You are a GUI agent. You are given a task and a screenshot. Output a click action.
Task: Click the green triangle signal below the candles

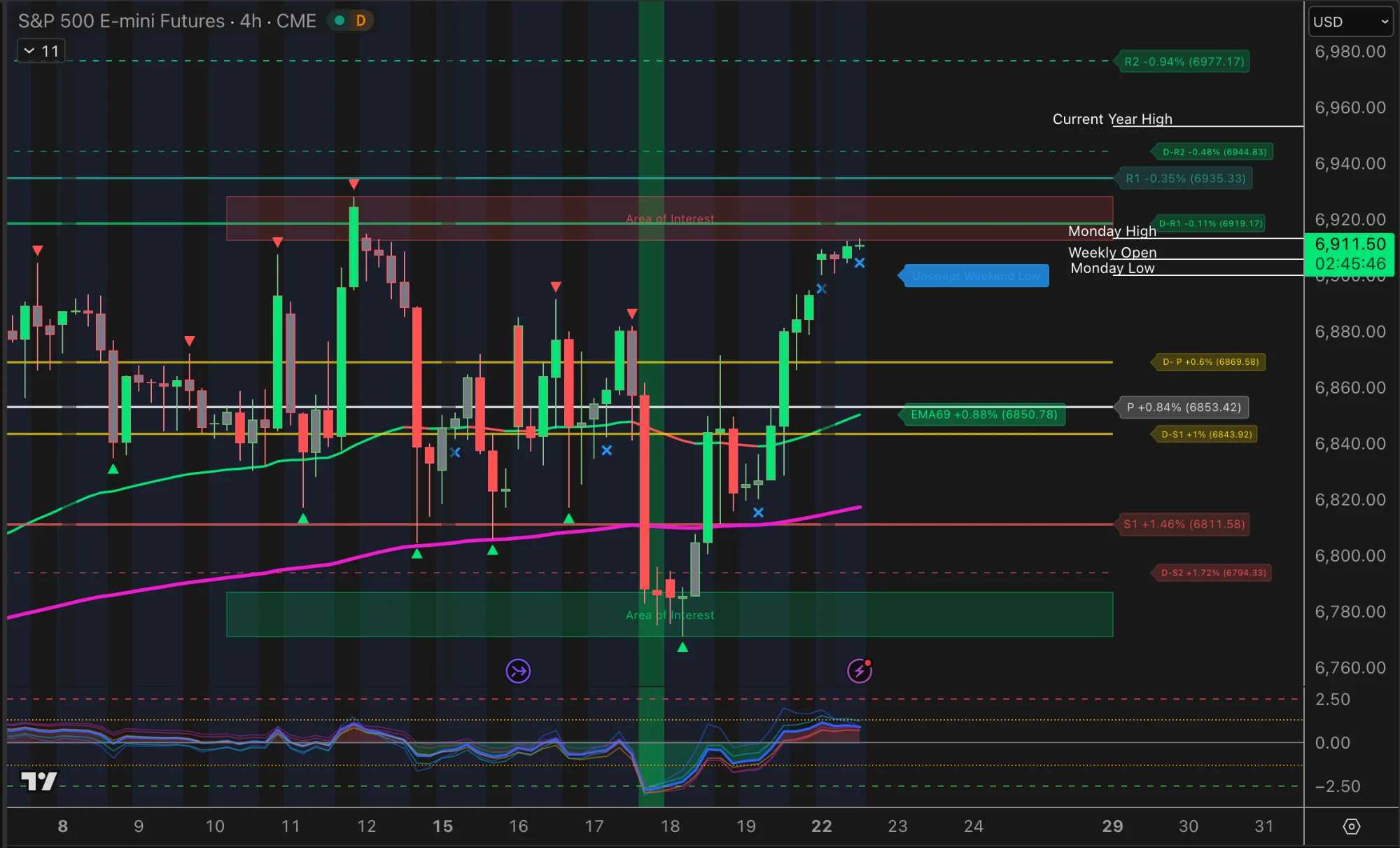[682, 648]
